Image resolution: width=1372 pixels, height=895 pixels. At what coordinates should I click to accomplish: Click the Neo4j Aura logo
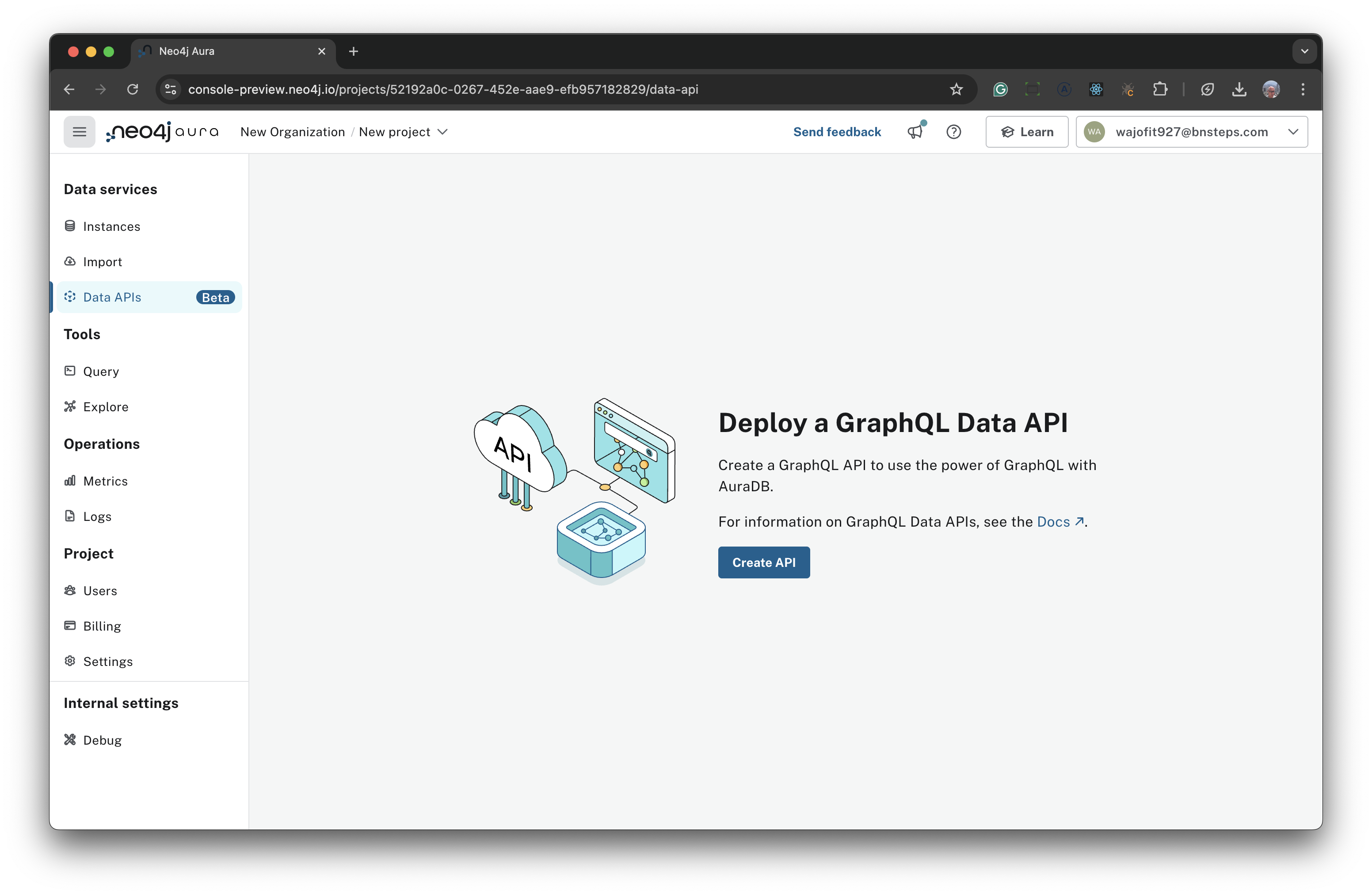162,132
